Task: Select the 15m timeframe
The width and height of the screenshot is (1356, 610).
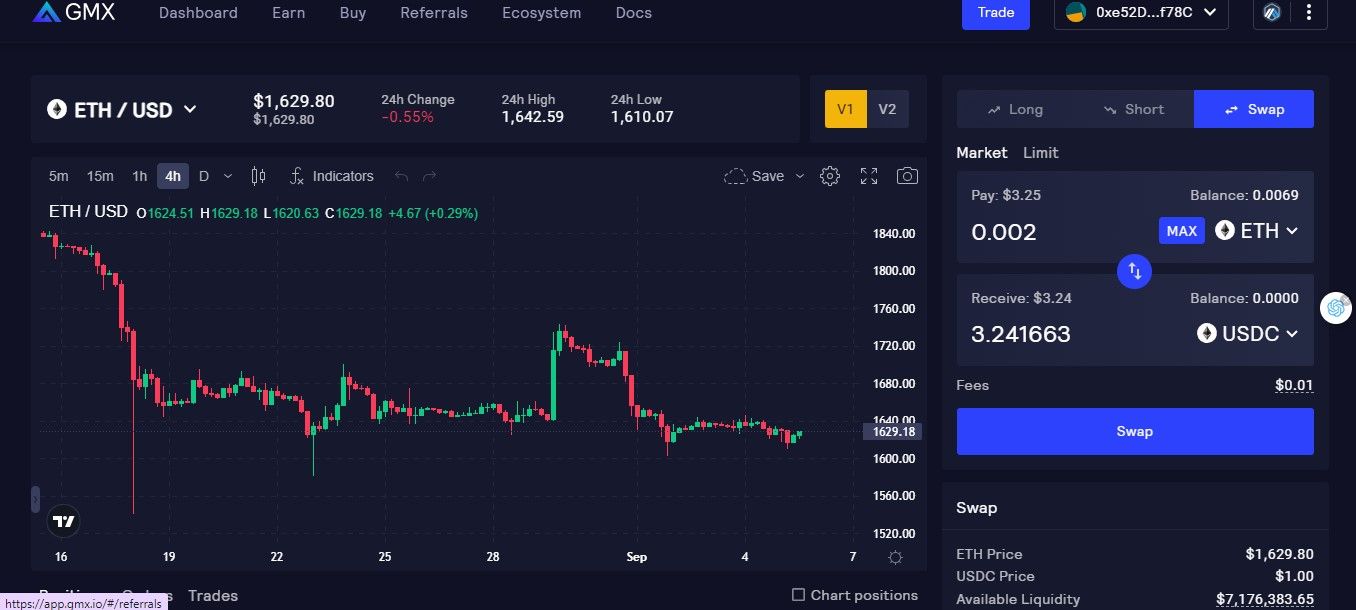Action: 100,176
